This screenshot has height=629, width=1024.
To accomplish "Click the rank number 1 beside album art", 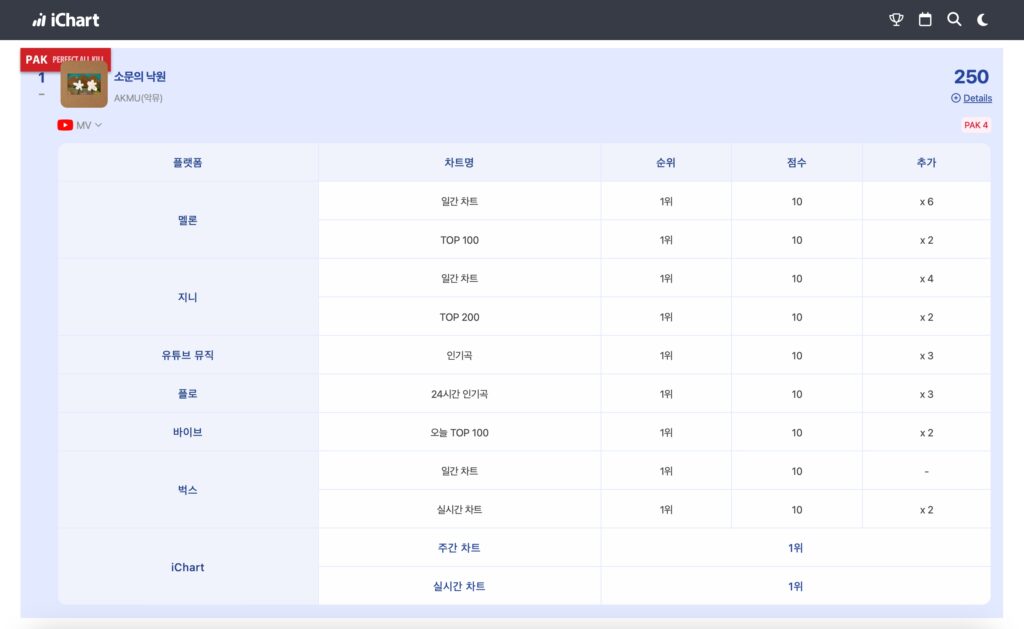I will [x=41, y=78].
